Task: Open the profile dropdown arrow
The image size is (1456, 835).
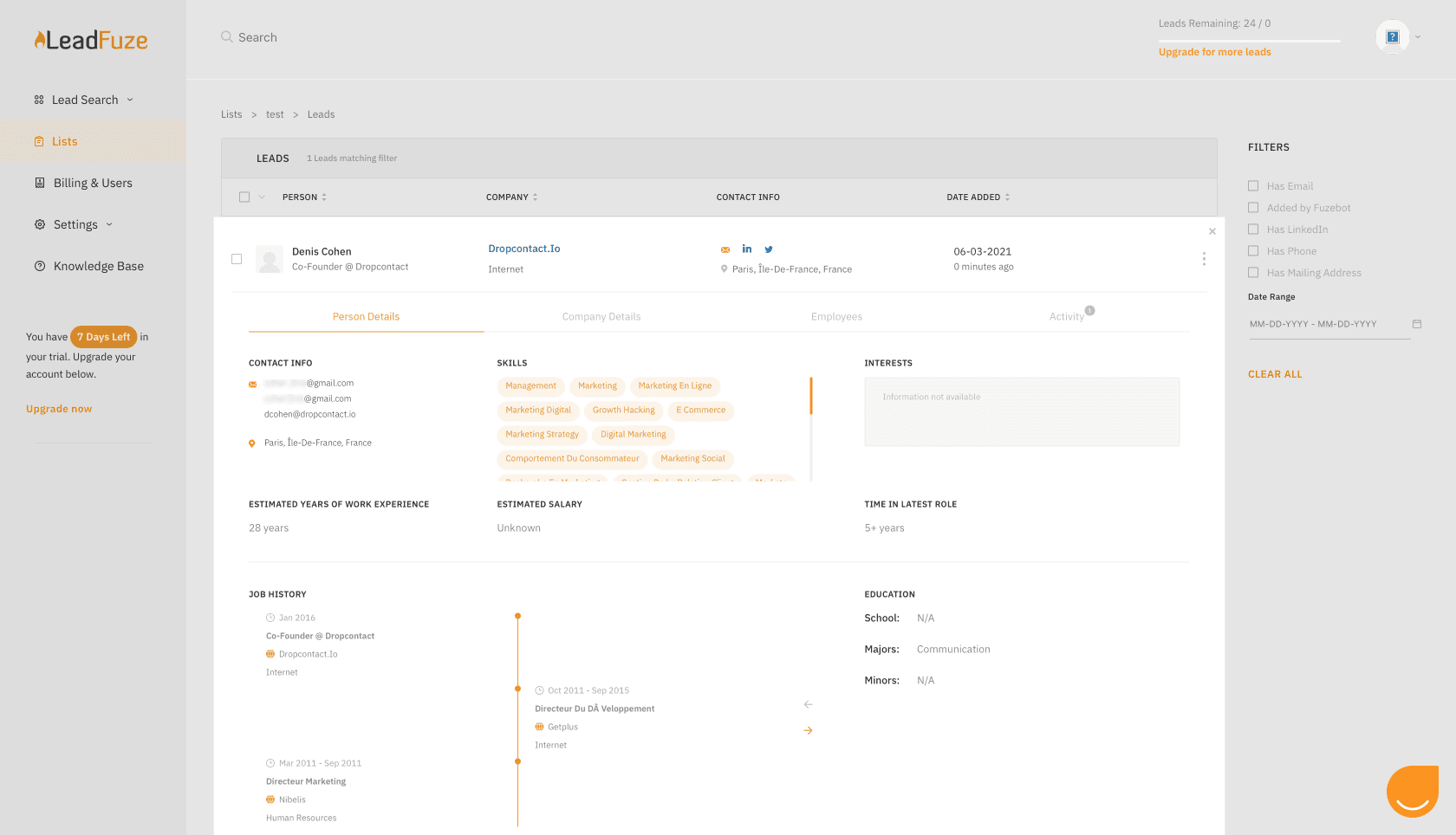Action: 1418,37
